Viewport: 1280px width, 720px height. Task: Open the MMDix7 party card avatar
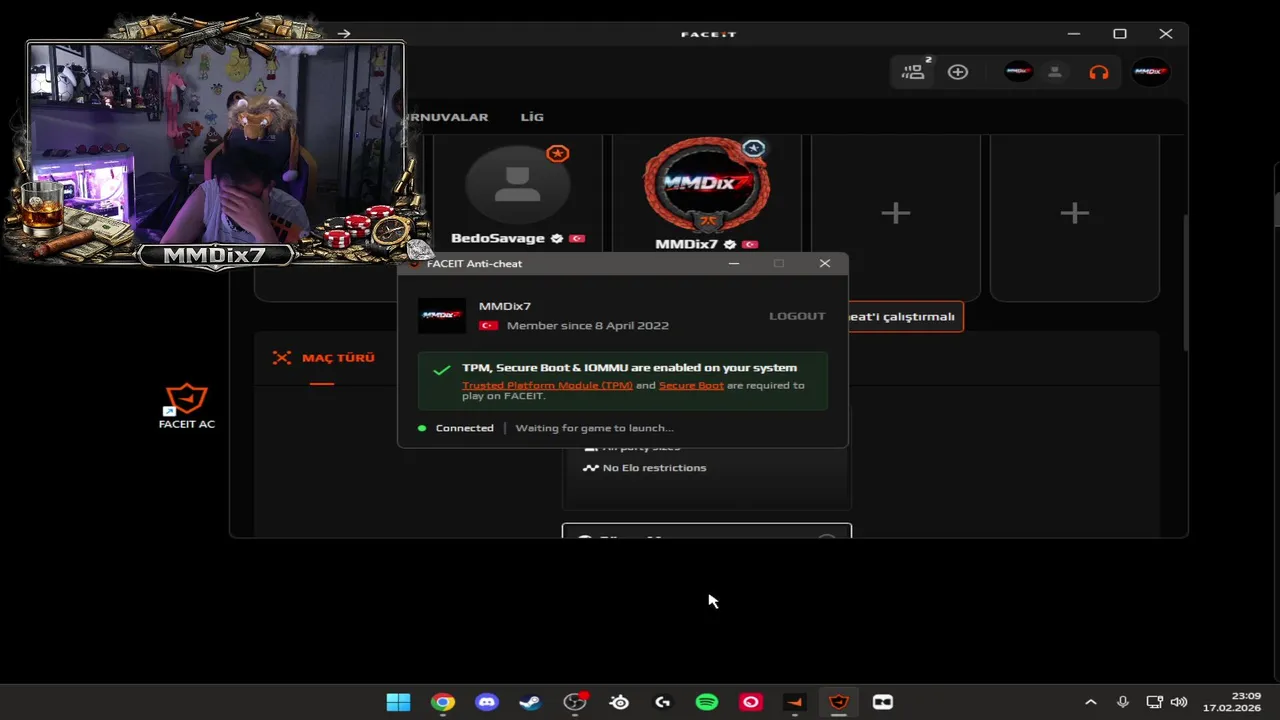pyautogui.click(x=706, y=186)
